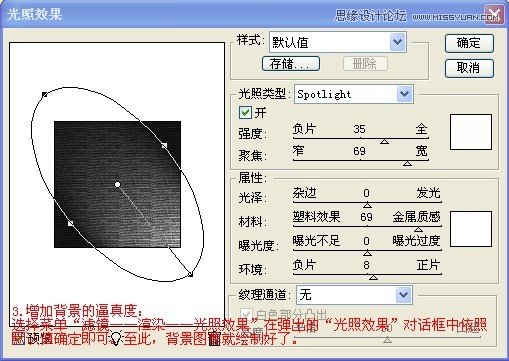Click the 曝光度 exposure slider thumb
The image size is (509, 361).
[367, 253]
